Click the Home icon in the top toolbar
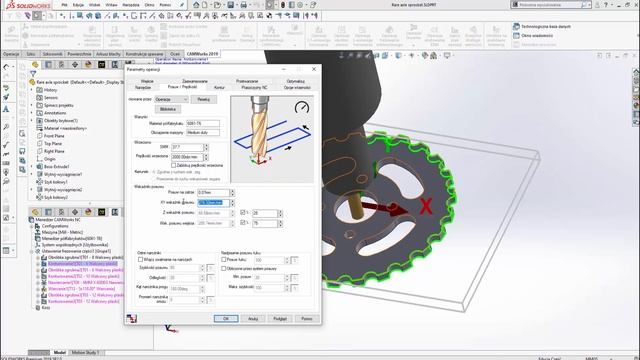The image size is (640, 360). point(196,5)
